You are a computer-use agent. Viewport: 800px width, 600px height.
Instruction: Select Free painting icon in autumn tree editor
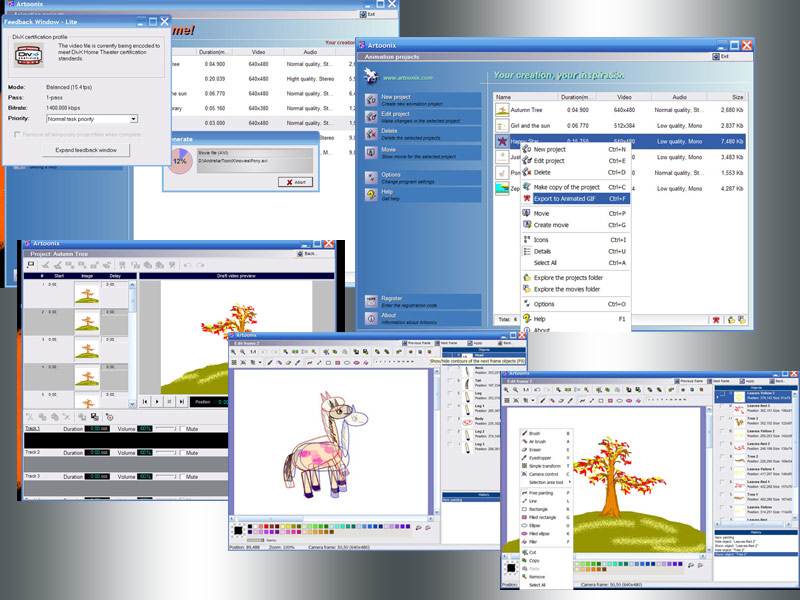coord(582,401)
